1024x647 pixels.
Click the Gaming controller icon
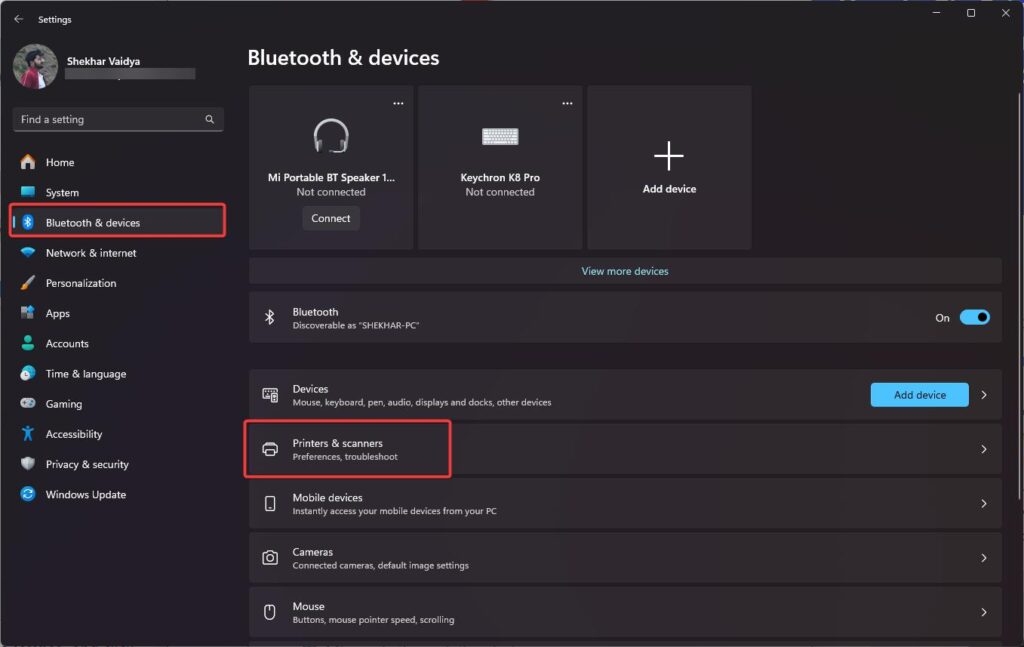tap(27, 403)
